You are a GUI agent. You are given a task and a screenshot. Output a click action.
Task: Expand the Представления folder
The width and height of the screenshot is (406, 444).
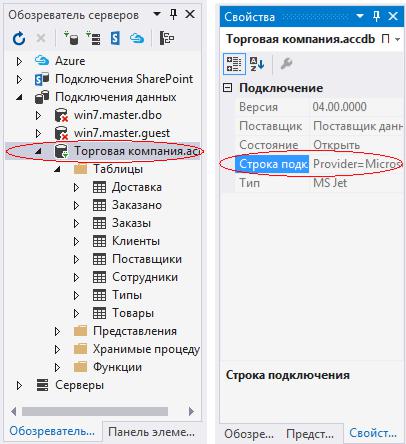pos(57,331)
